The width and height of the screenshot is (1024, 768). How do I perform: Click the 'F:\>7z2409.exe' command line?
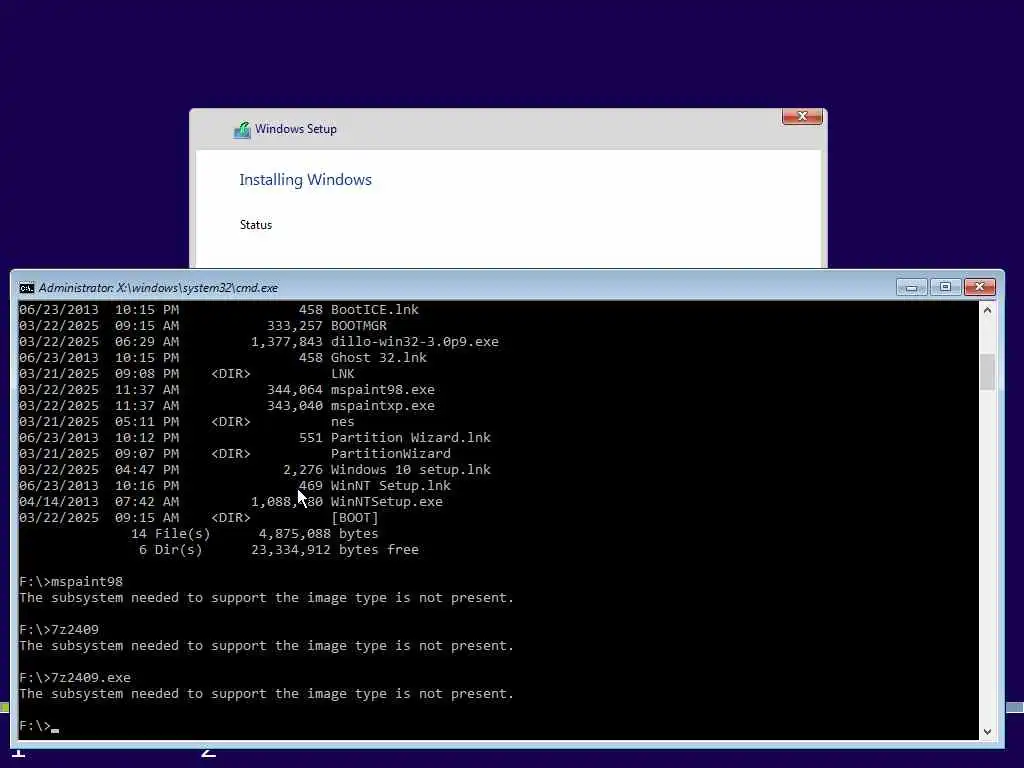coord(75,678)
